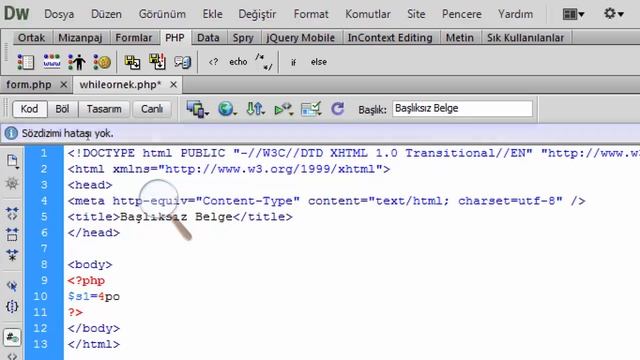The image size is (640, 360).
Task: Collapse selection icon in coding toolbar
Action: [12, 234]
